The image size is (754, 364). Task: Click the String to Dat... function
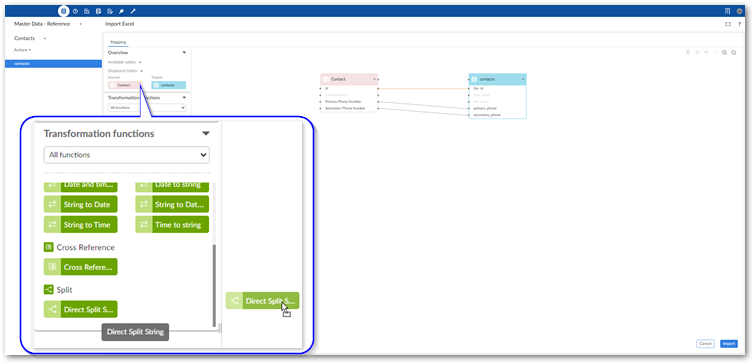172,204
